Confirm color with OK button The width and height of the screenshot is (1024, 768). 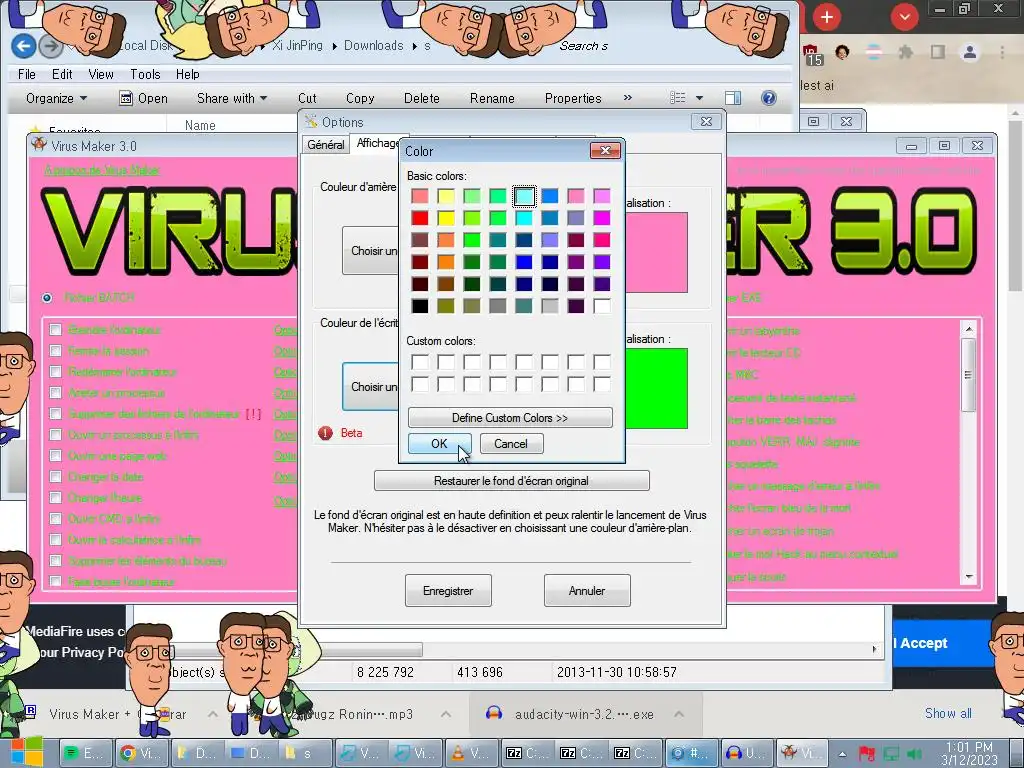[x=439, y=443]
